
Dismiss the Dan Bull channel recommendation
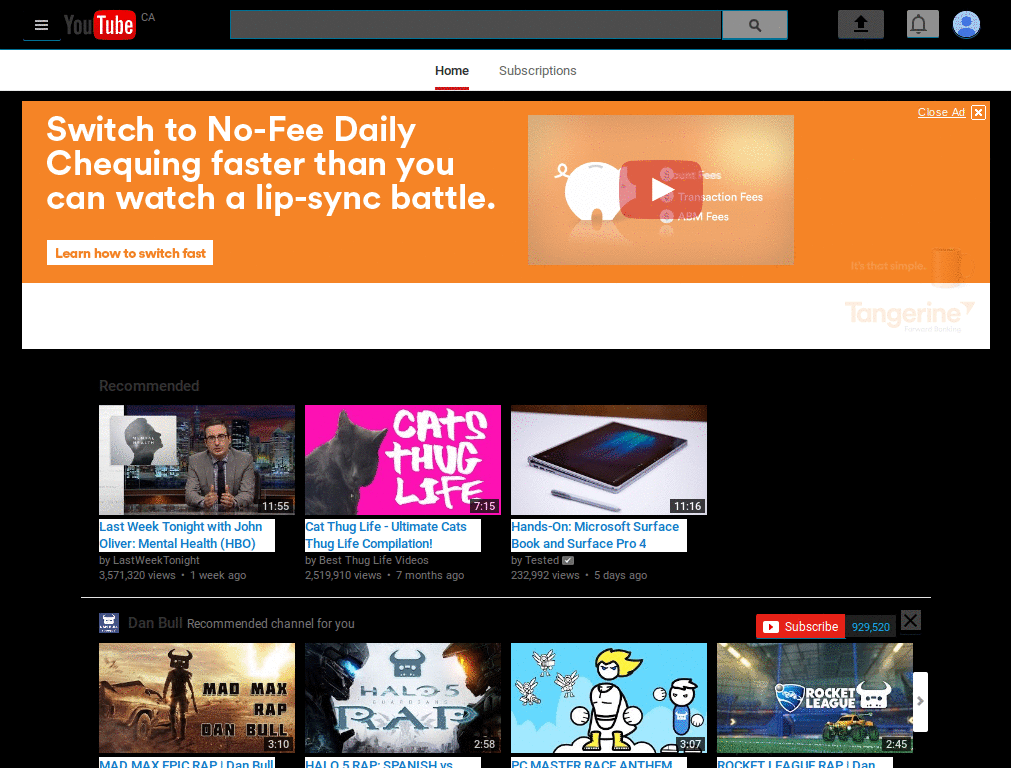coord(910,620)
